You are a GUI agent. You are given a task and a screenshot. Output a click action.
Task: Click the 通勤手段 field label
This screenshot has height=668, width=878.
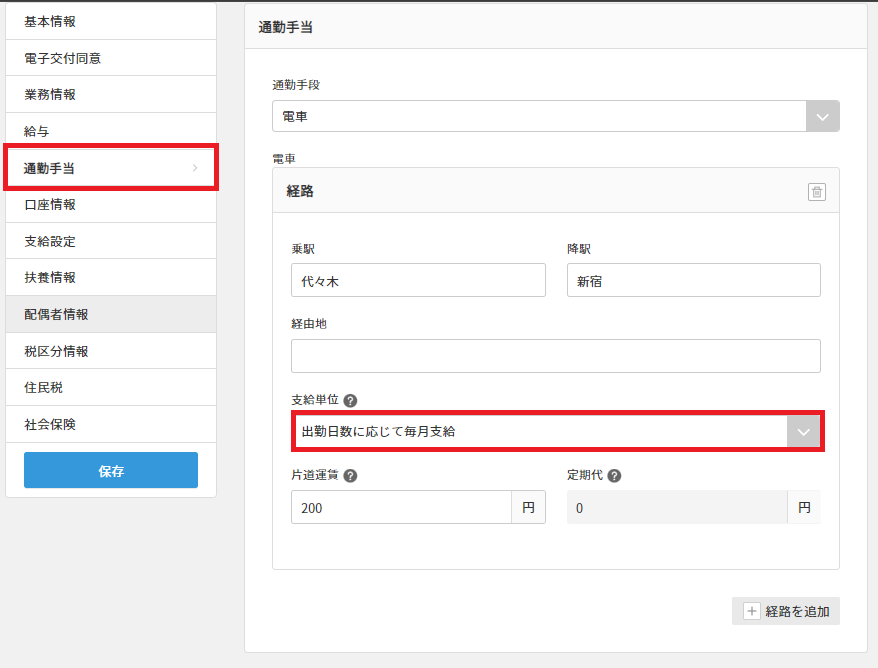click(x=296, y=85)
